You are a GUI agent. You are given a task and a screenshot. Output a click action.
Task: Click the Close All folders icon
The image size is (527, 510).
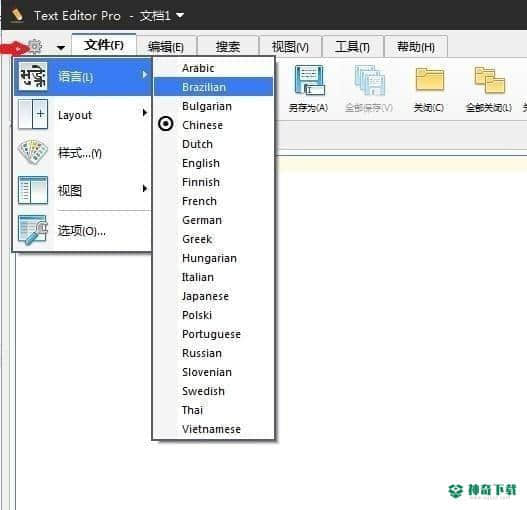pyautogui.click(x=489, y=80)
